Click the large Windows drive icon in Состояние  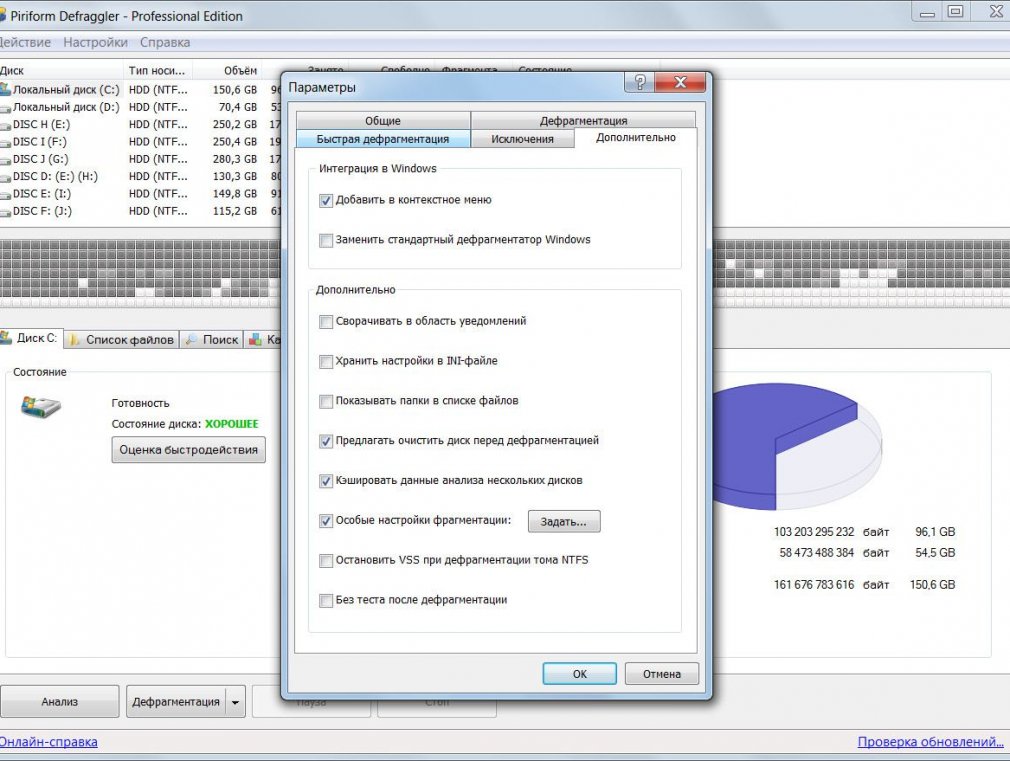[x=41, y=407]
